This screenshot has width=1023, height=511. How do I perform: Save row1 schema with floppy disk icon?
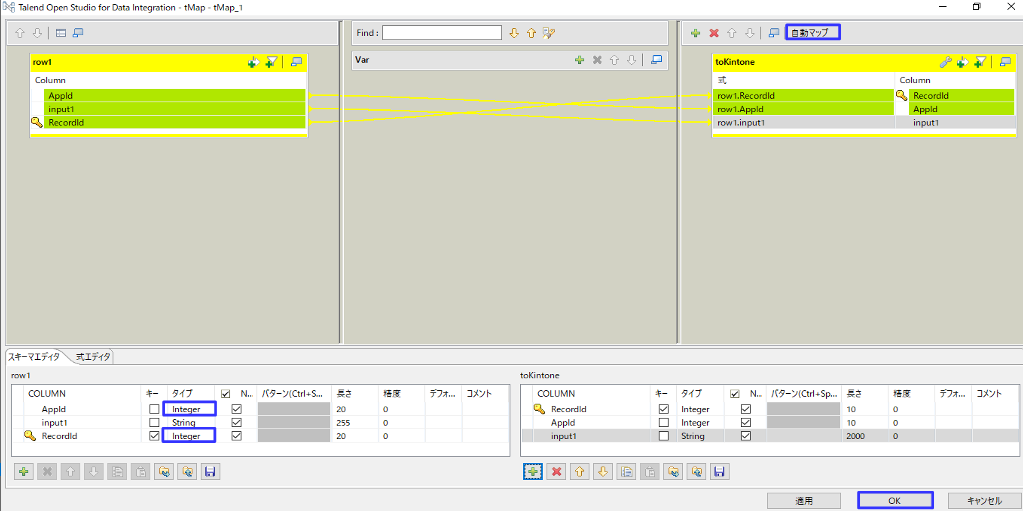(x=209, y=472)
